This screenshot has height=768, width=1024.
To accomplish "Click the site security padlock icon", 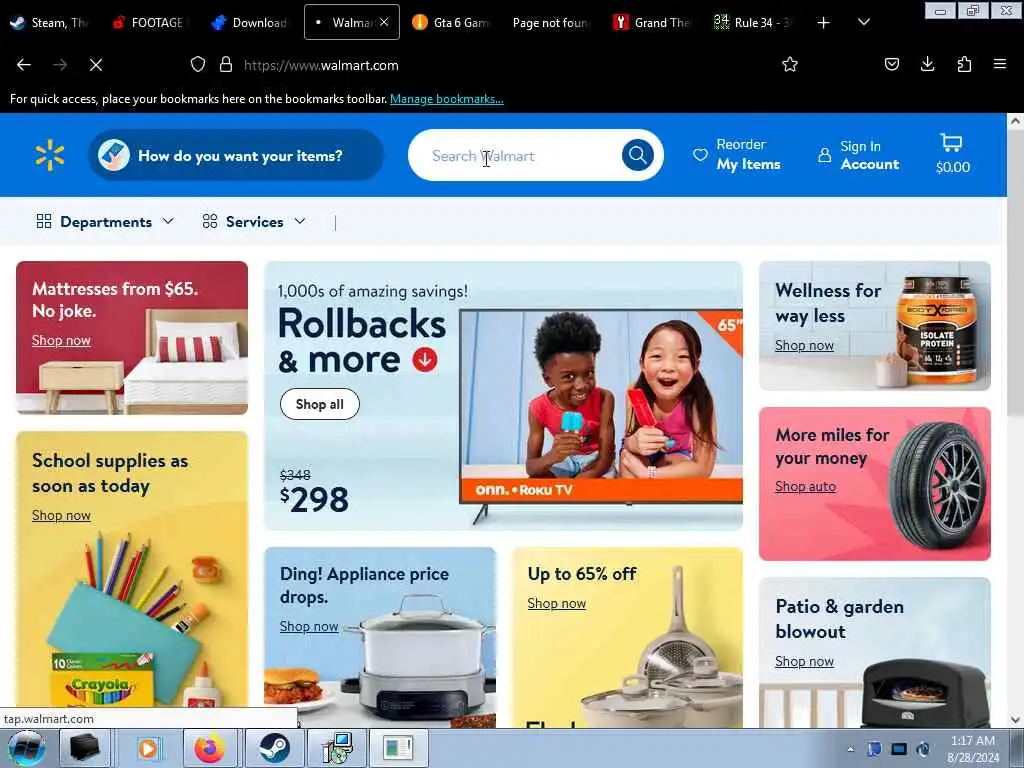I will [226, 65].
